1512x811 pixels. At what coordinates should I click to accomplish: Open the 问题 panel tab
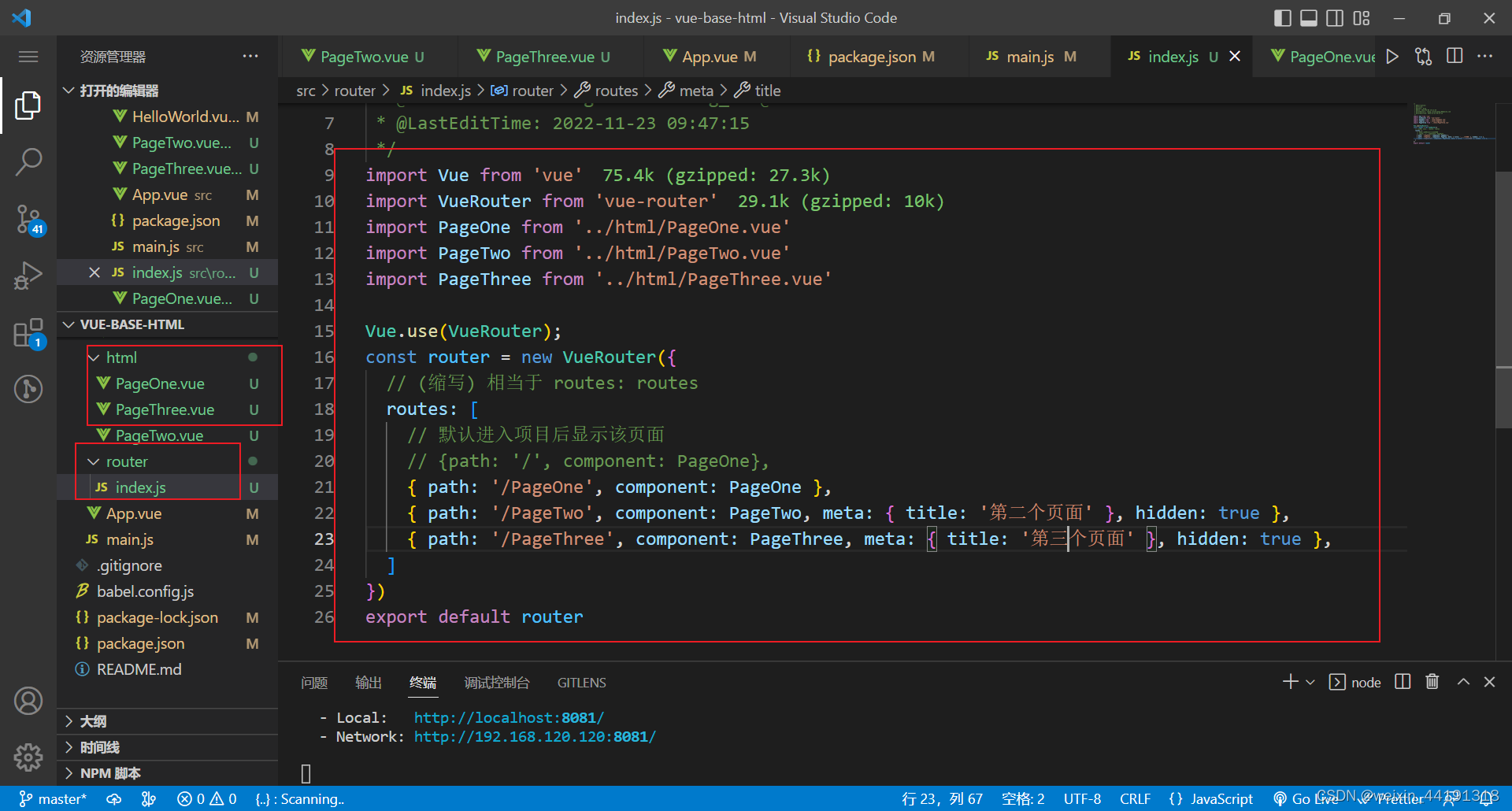[x=313, y=683]
